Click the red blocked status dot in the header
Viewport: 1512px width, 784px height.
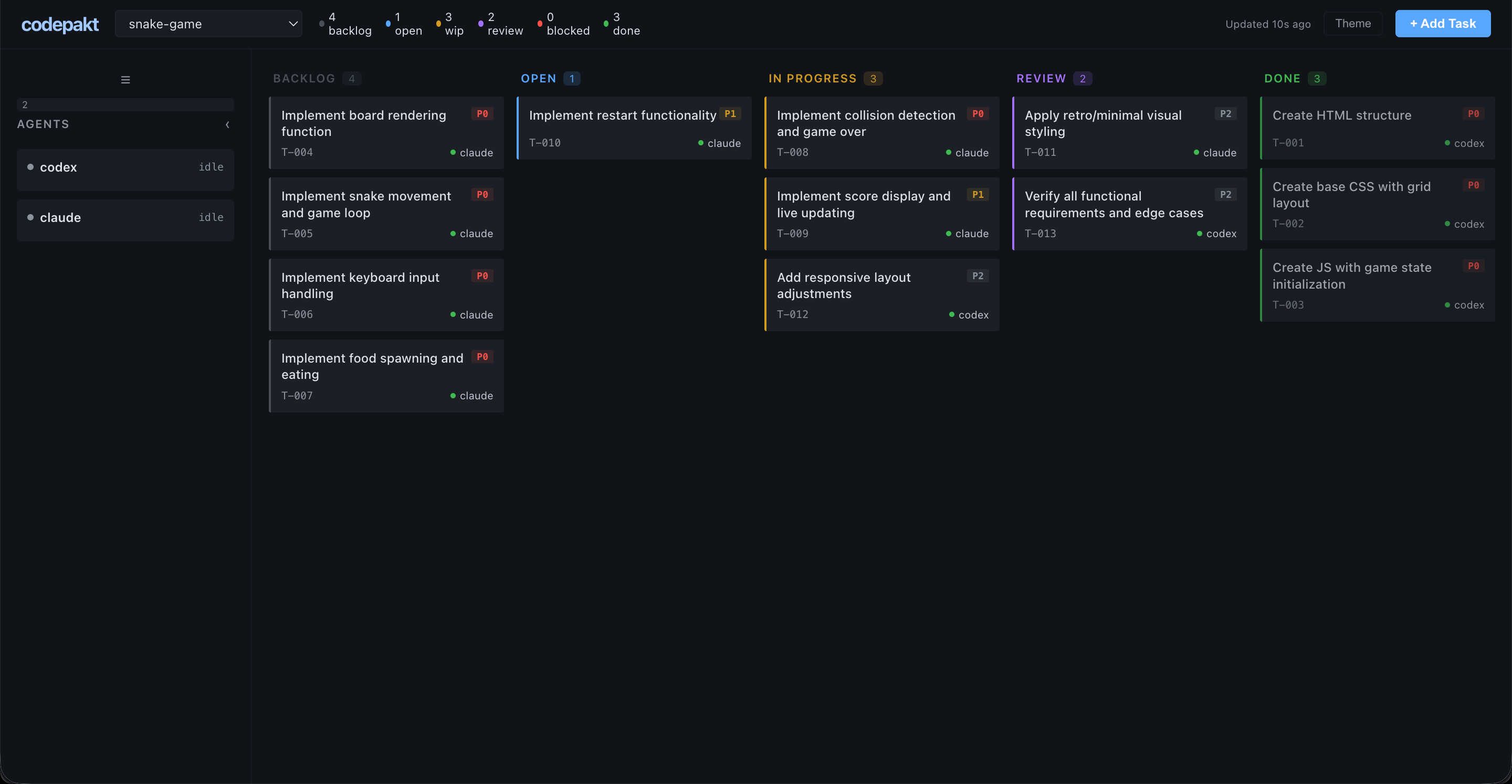(x=541, y=24)
